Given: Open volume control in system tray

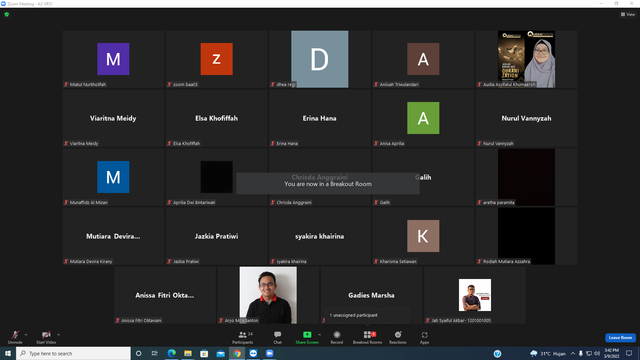Looking at the screenshot, I should [x=597, y=353].
